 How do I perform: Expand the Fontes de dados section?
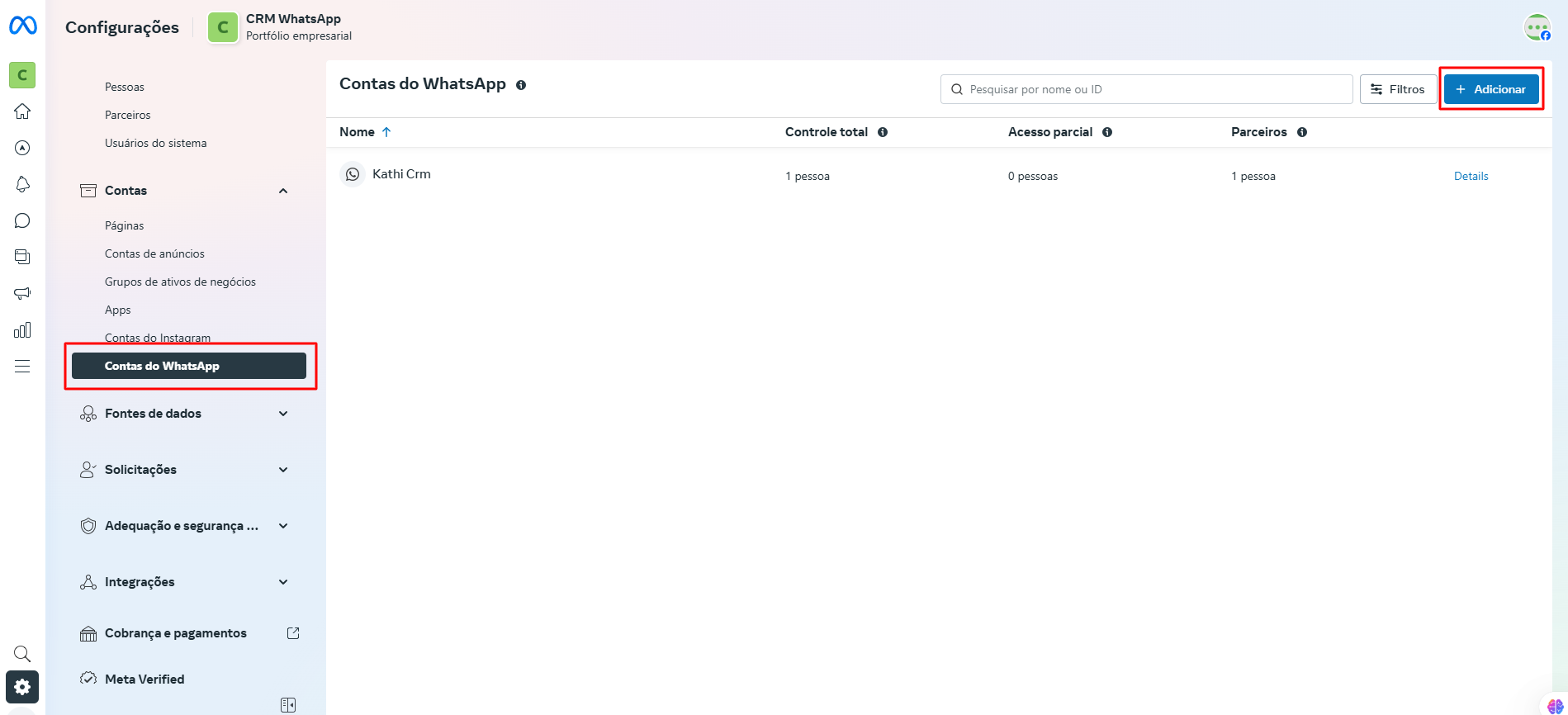pos(283,414)
